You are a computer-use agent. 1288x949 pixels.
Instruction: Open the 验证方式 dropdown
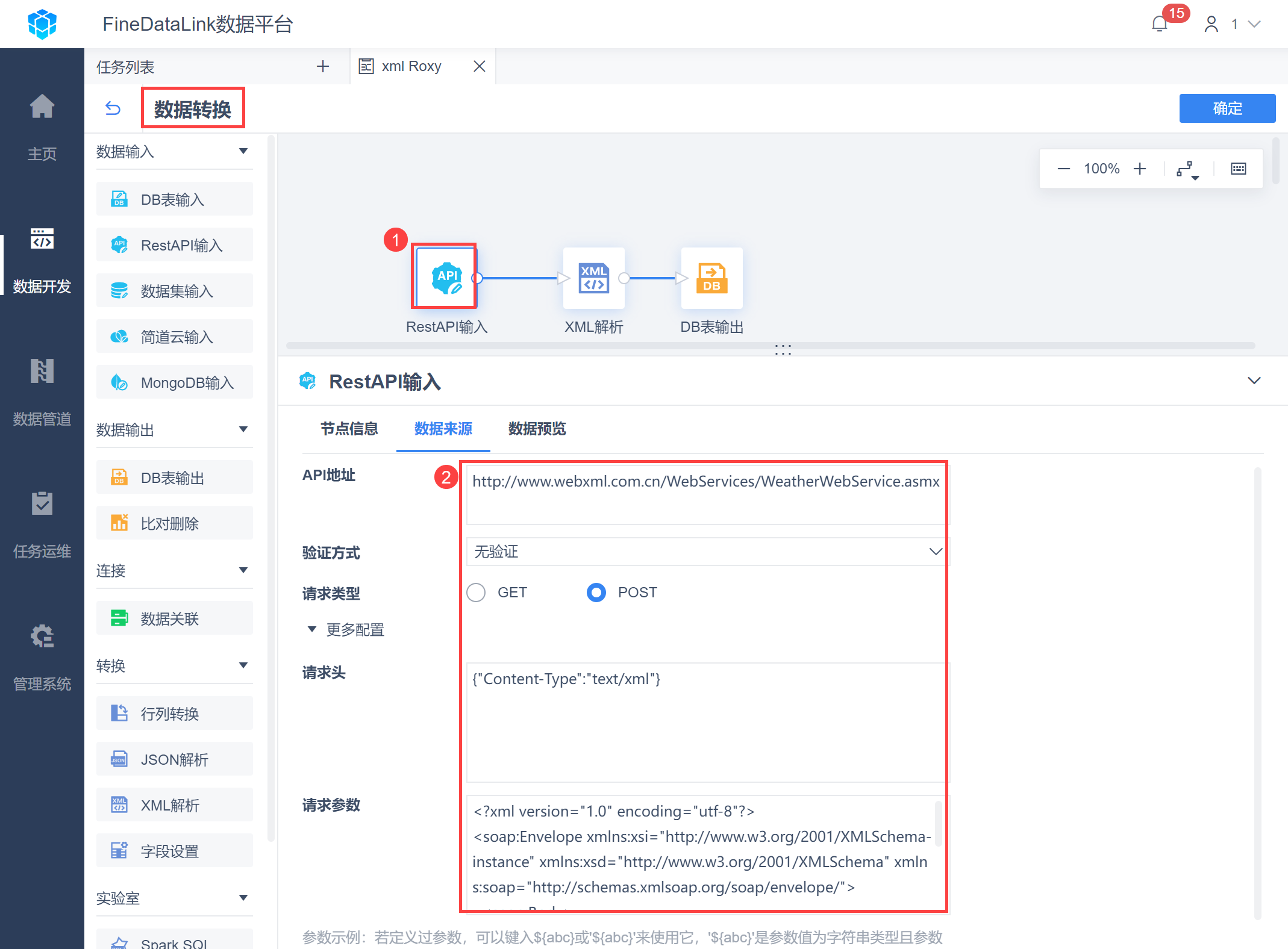tap(705, 552)
